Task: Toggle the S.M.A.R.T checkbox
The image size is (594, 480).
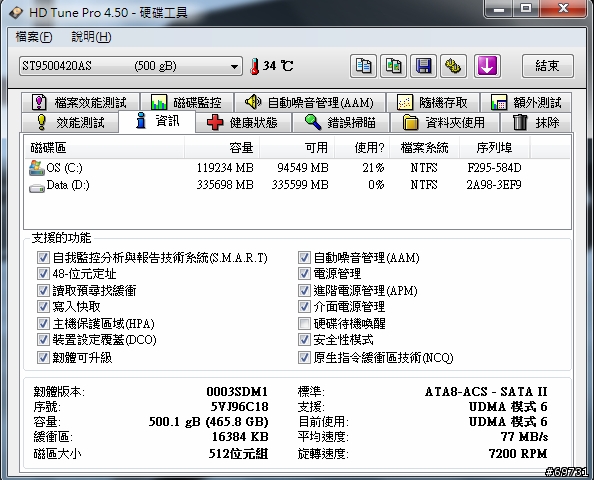Action: pyautogui.click(x=43, y=258)
